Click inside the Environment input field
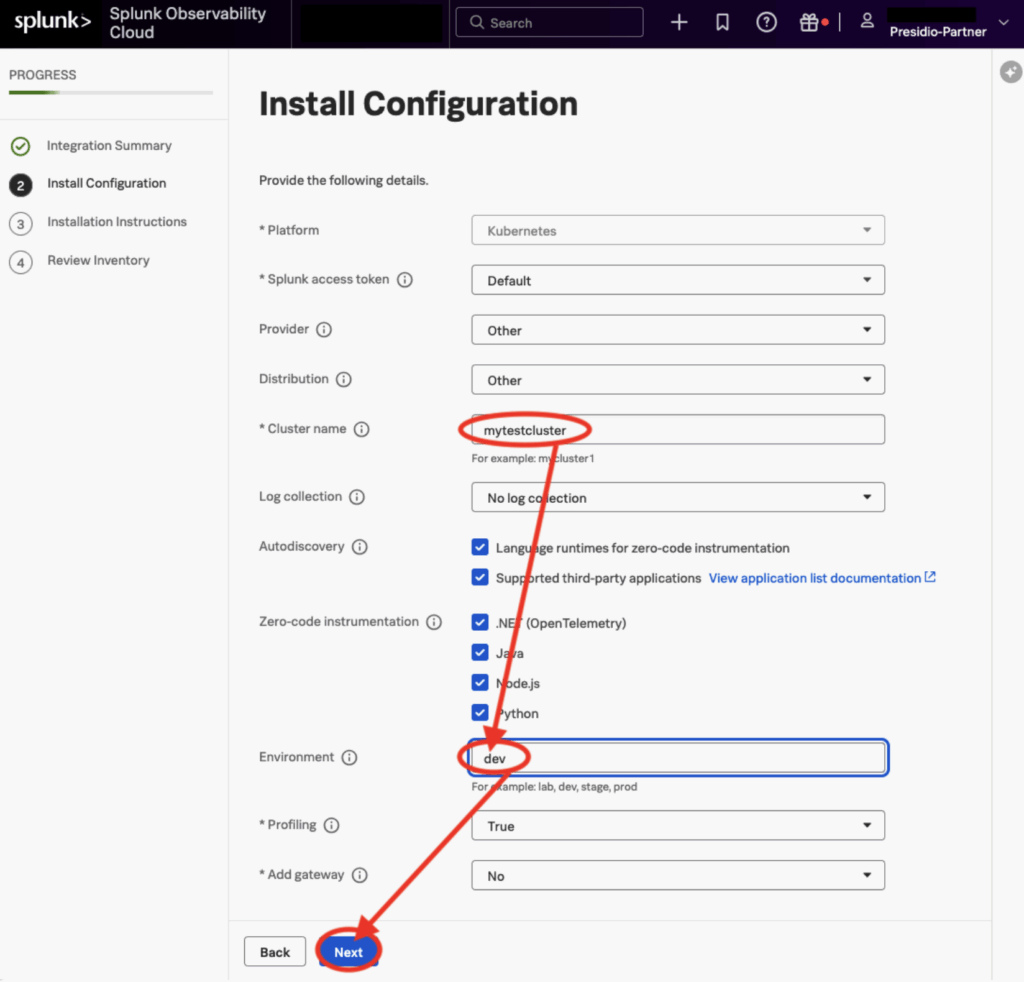1024x982 pixels. [x=678, y=757]
